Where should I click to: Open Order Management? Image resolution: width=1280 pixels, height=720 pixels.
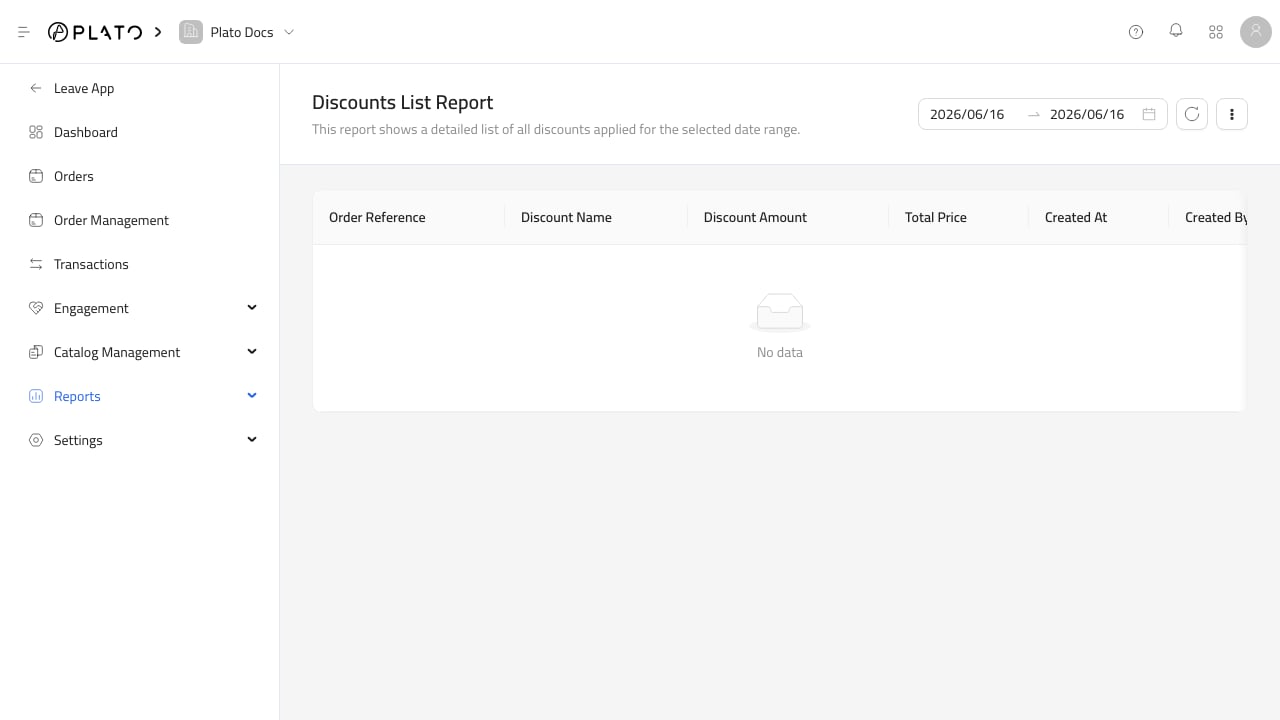pos(111,220)
